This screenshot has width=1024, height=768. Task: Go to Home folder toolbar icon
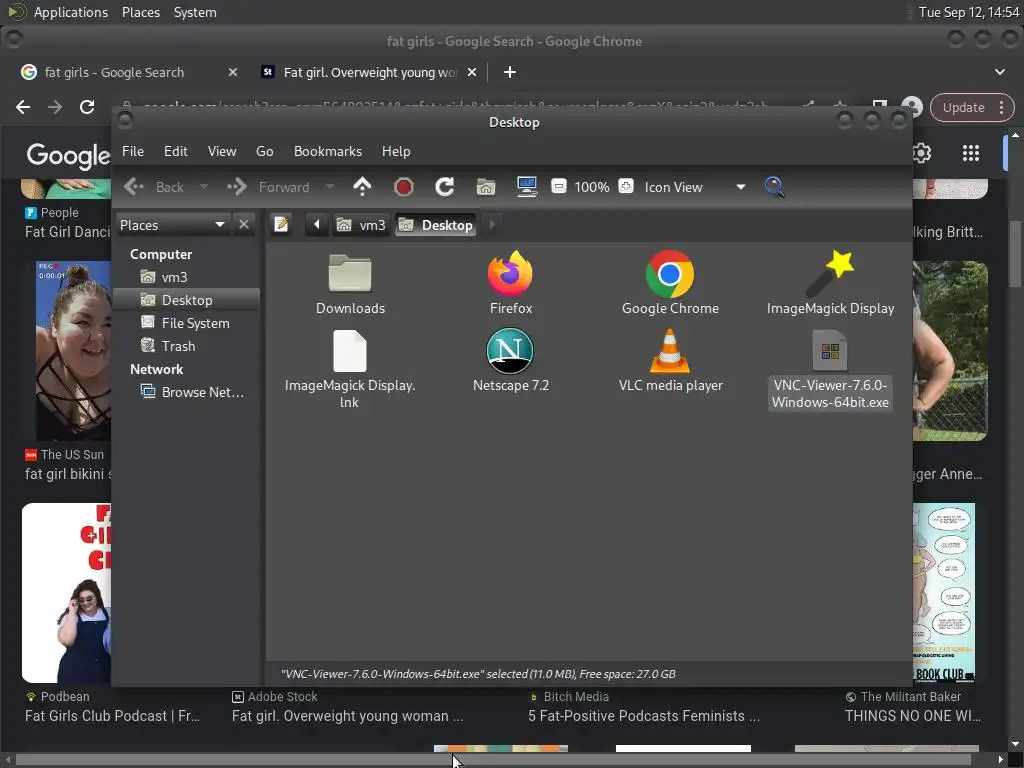pyautogui.click(x=485, y=187)
